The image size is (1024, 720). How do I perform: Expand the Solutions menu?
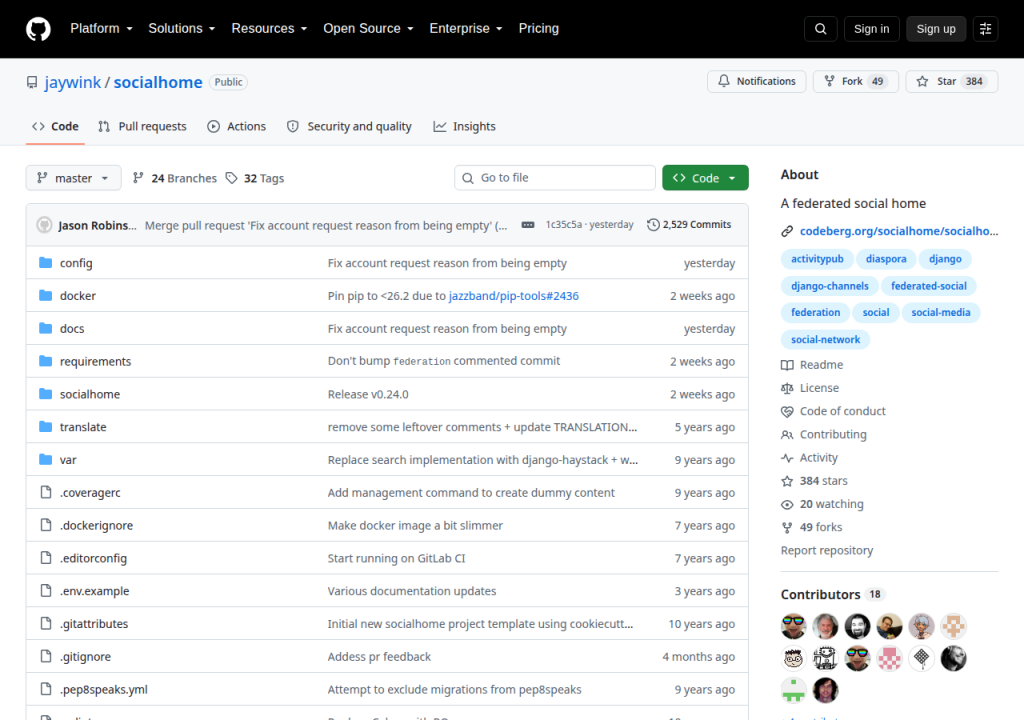tap(182, 29)
